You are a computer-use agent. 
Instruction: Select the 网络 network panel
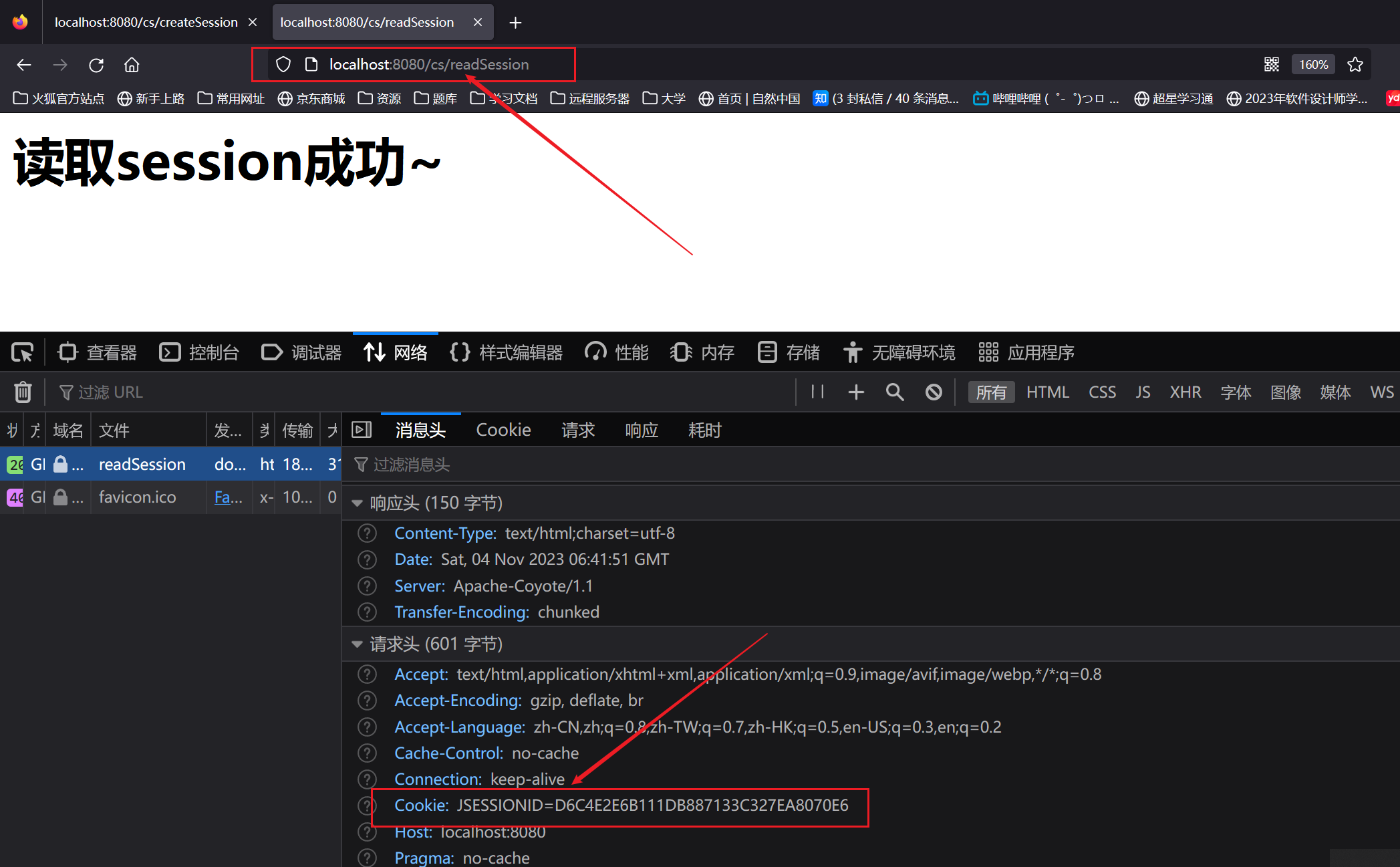tap(396, 352)
